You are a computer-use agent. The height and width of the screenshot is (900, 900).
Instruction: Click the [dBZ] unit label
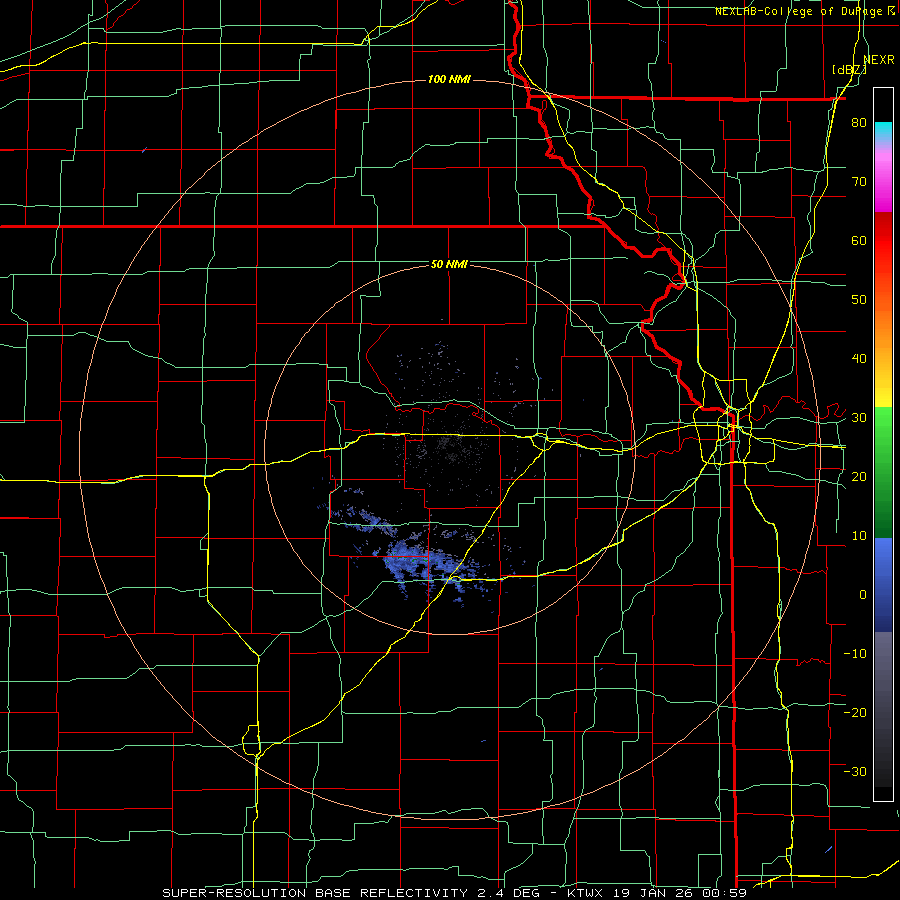tap(849, 70)
